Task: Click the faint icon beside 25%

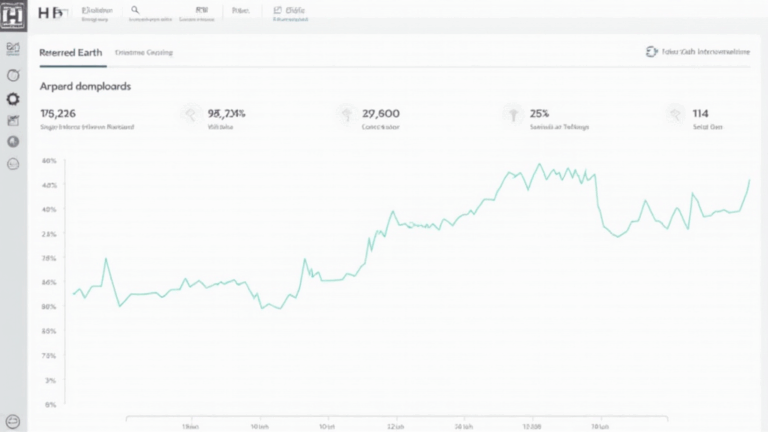Action: (x=513, y=115)
